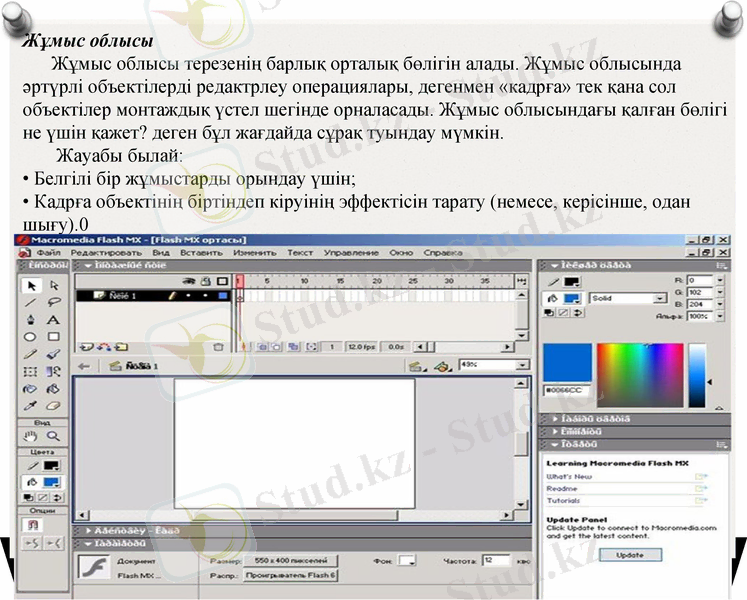The height and width of the screenshot is (600, 747).
Task: Click the Smooth option in toolbox
Action: click(x=32, y=543)
